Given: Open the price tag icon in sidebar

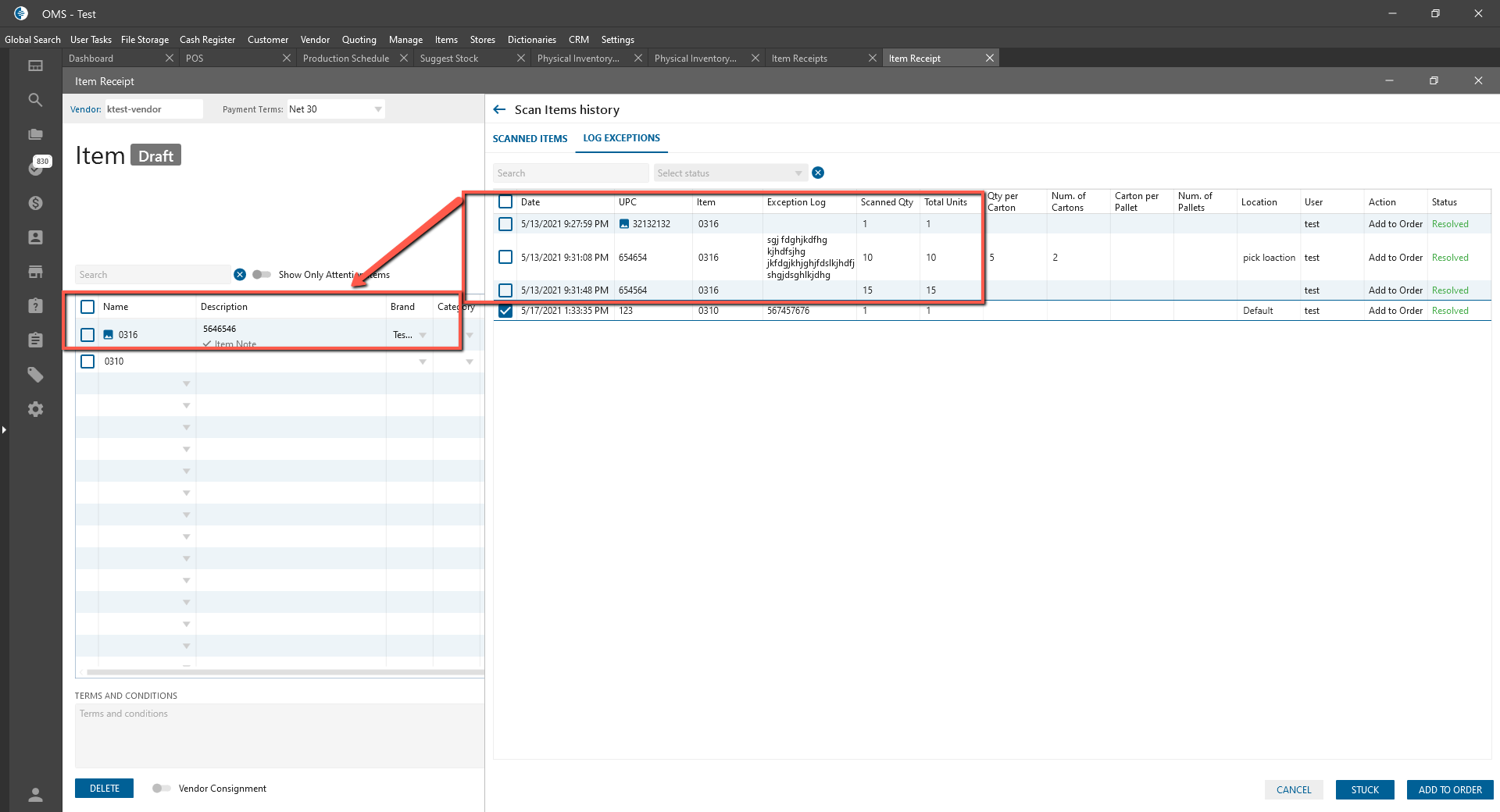Looking at the screenshot, I should [35, 375].
